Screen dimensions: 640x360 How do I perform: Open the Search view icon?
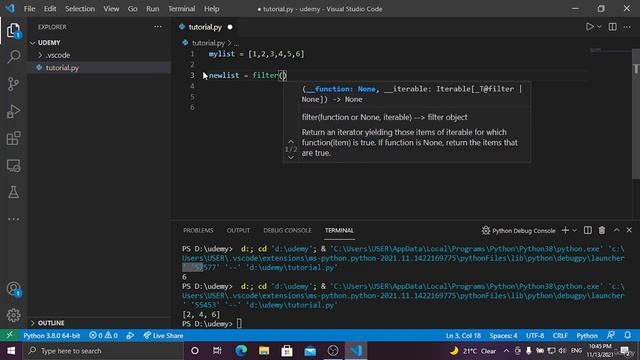click(x=13, y=56)
